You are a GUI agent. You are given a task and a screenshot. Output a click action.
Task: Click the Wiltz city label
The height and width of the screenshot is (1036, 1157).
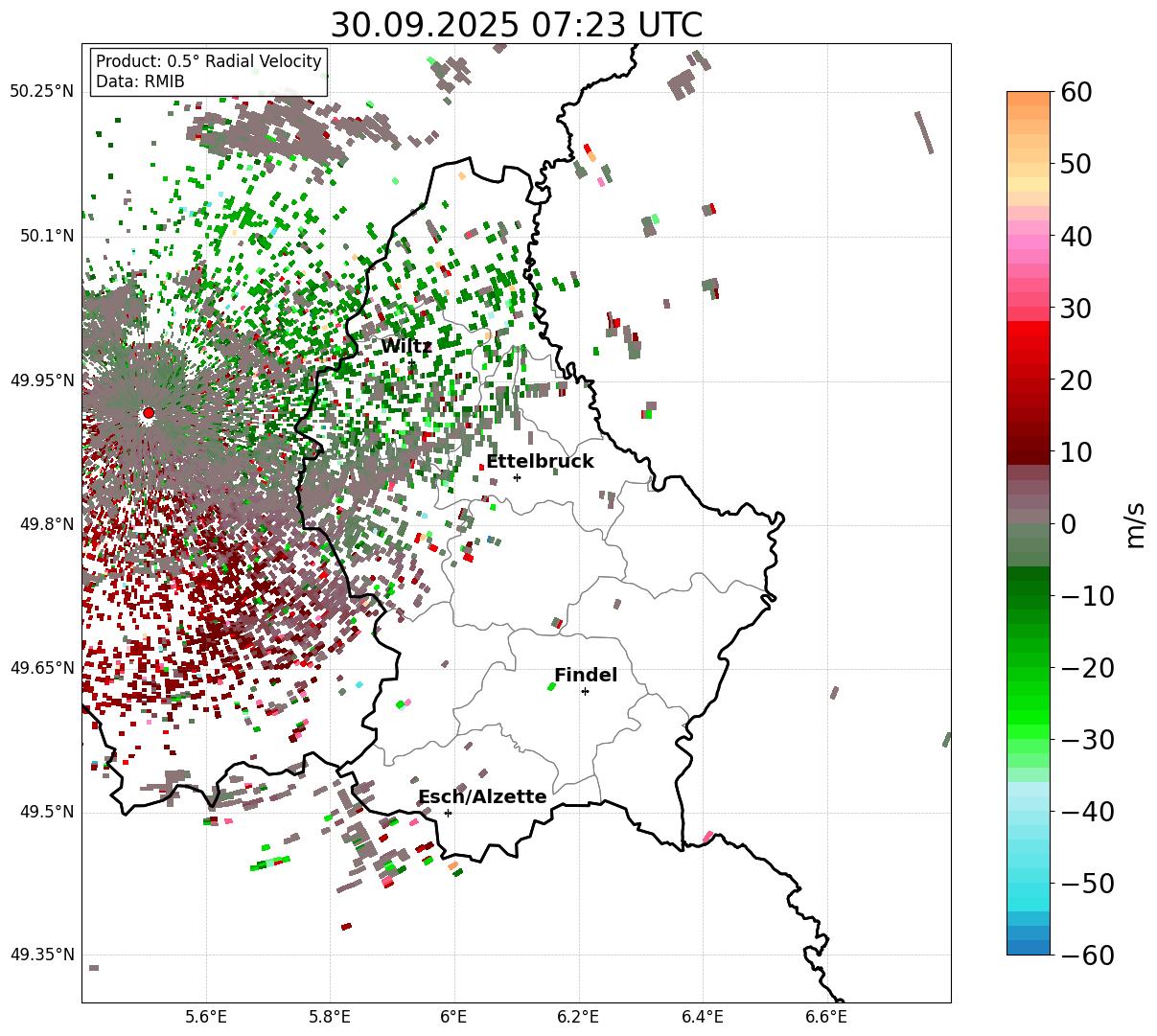[x=405, y=346]
